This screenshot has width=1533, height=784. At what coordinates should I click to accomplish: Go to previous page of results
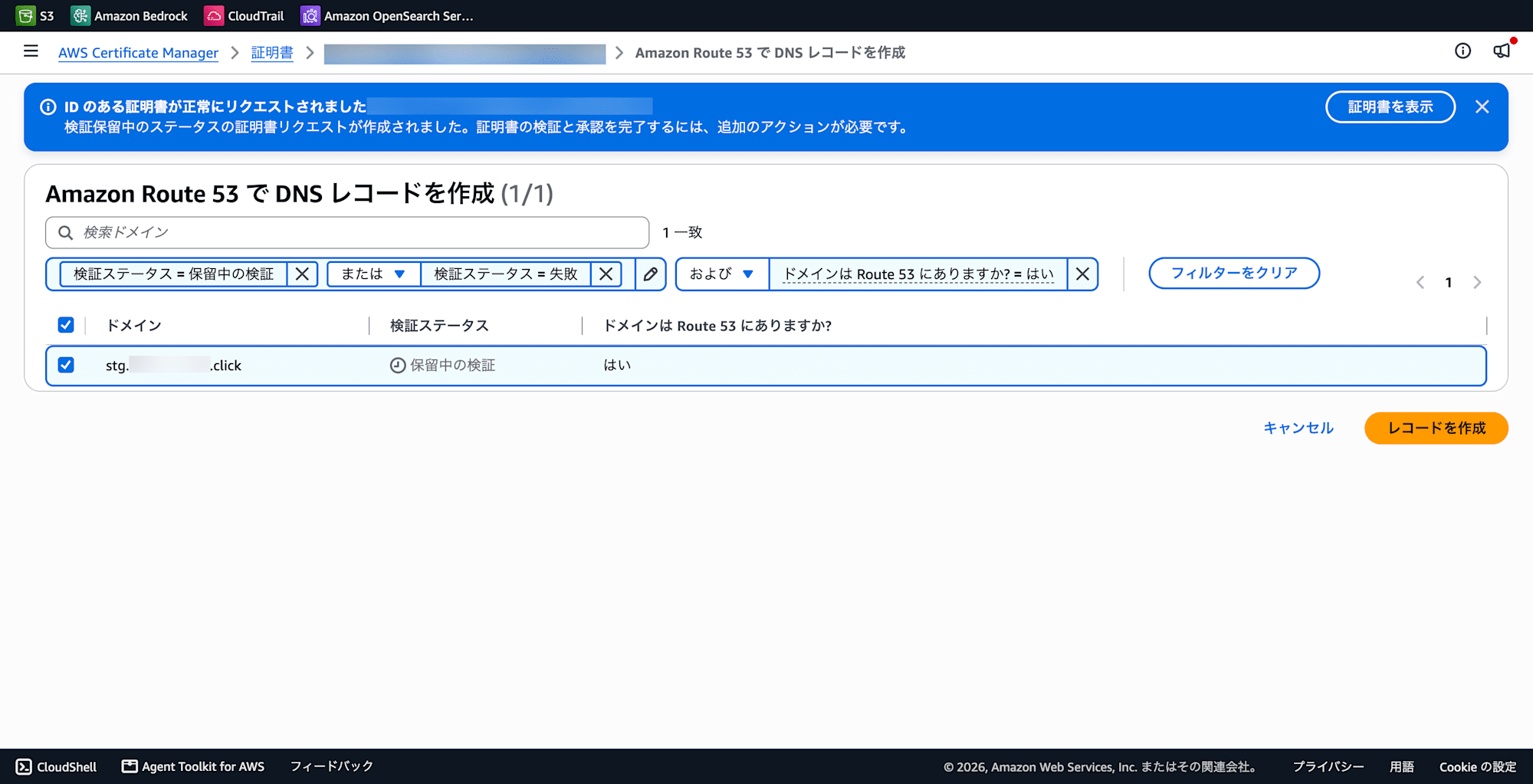1420,282
